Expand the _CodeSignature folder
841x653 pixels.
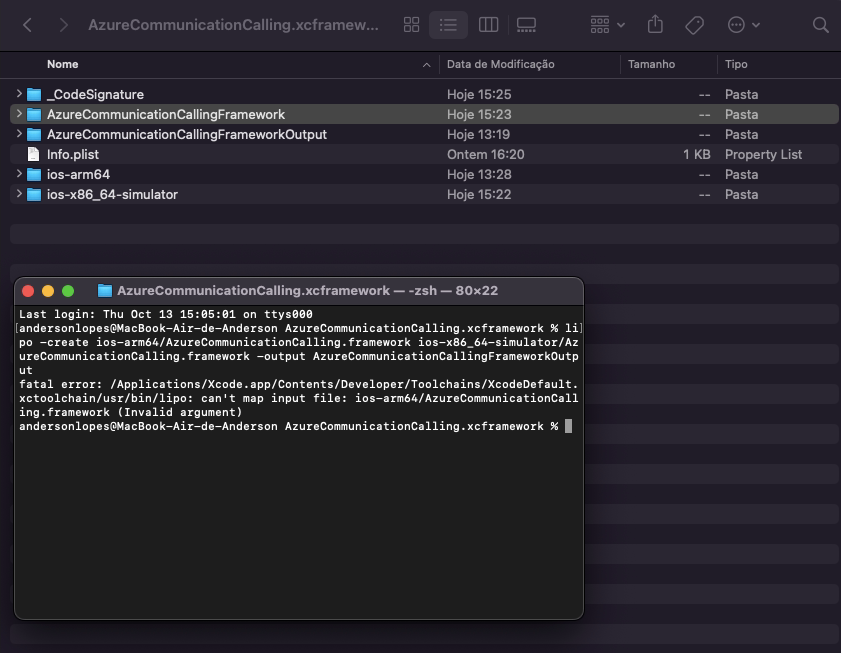pyautogui.click(x=19, y=94)
